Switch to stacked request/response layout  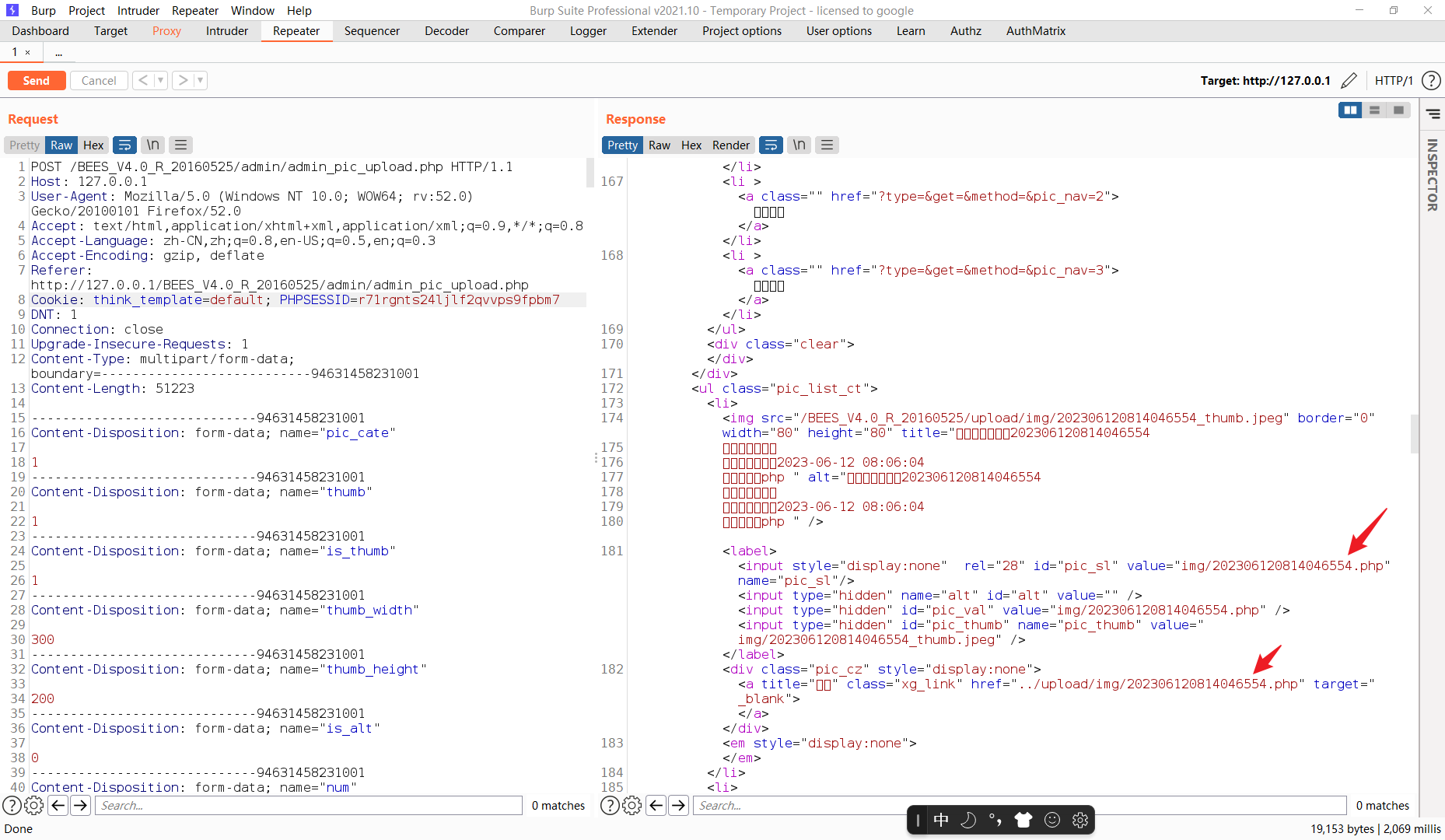pos(1375,110)
